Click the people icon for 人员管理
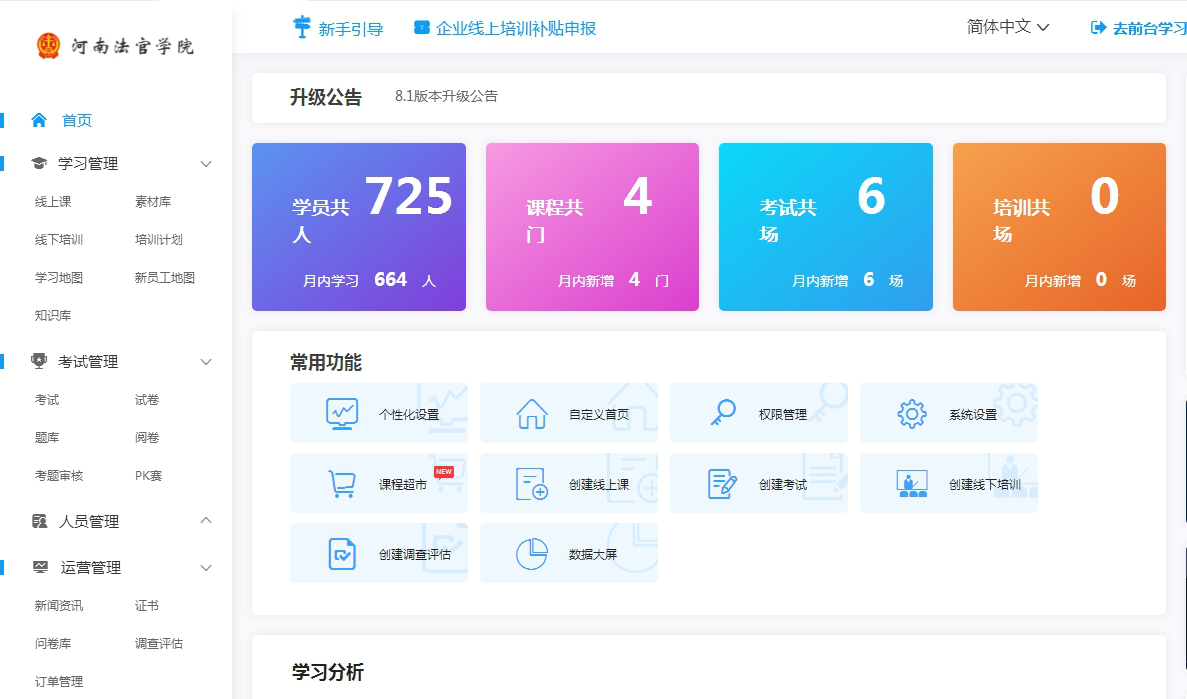 pos(39,521)
